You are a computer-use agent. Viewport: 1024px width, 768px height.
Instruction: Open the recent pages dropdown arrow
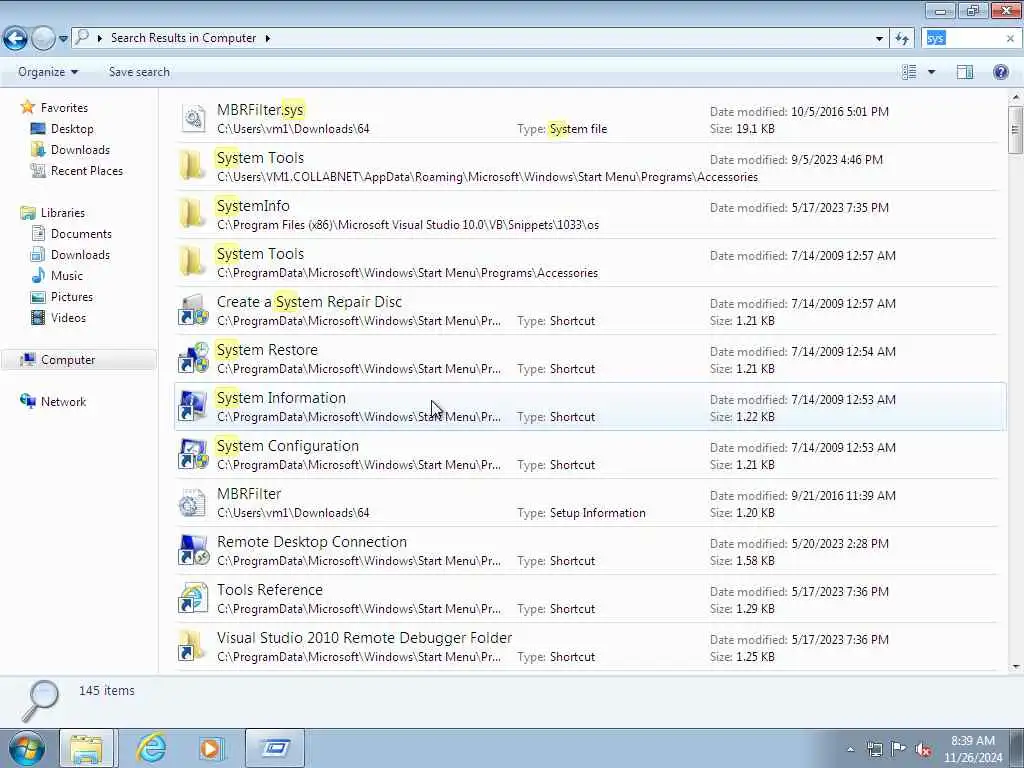63,39
